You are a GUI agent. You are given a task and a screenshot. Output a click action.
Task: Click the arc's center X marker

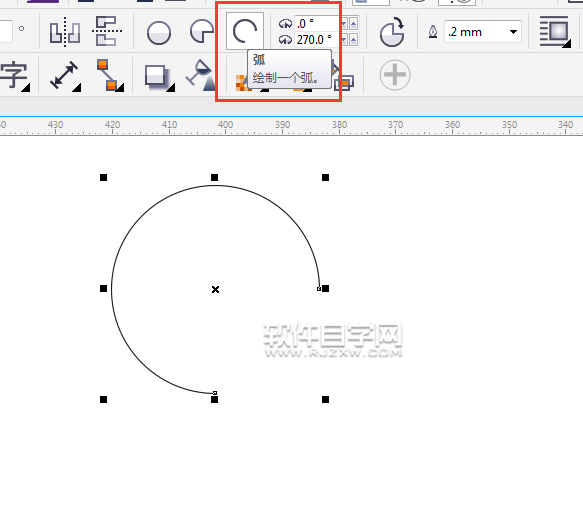(x=215, y=289)
